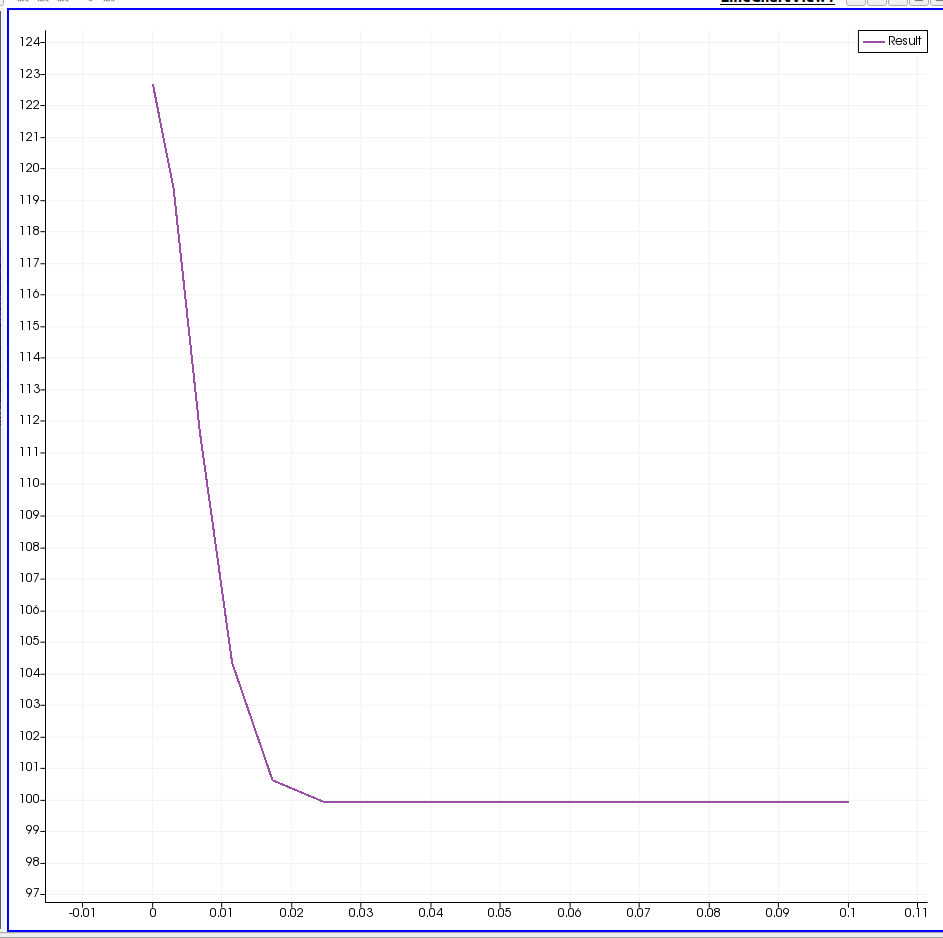Click the 0.08 x-axis tick label
Viewport: 943px width, 938px height.
(x=708, y=913)
